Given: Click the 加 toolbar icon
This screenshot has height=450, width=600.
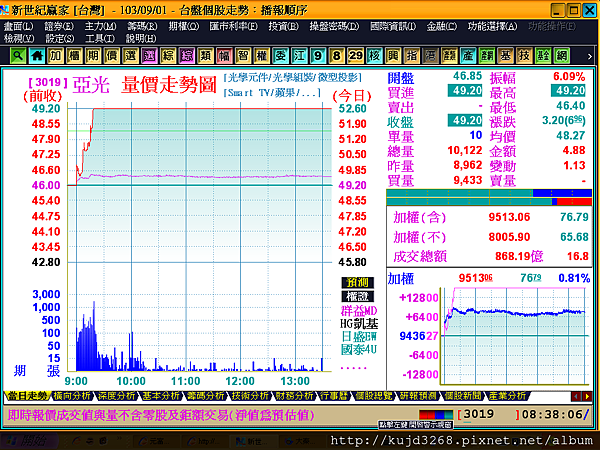Looking at the screenshot, I should 55,56.
